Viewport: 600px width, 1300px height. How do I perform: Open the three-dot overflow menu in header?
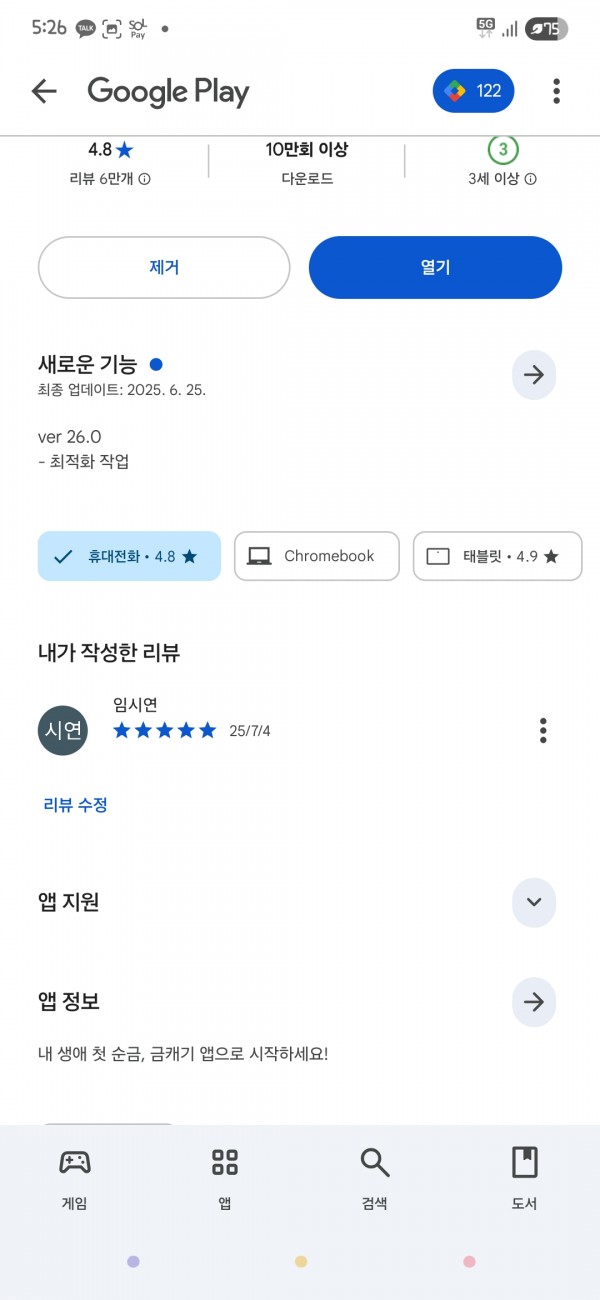[x=556, y=91]
